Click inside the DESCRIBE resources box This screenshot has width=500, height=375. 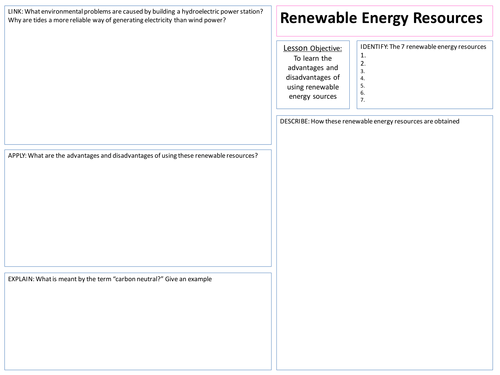click(384, 243)
